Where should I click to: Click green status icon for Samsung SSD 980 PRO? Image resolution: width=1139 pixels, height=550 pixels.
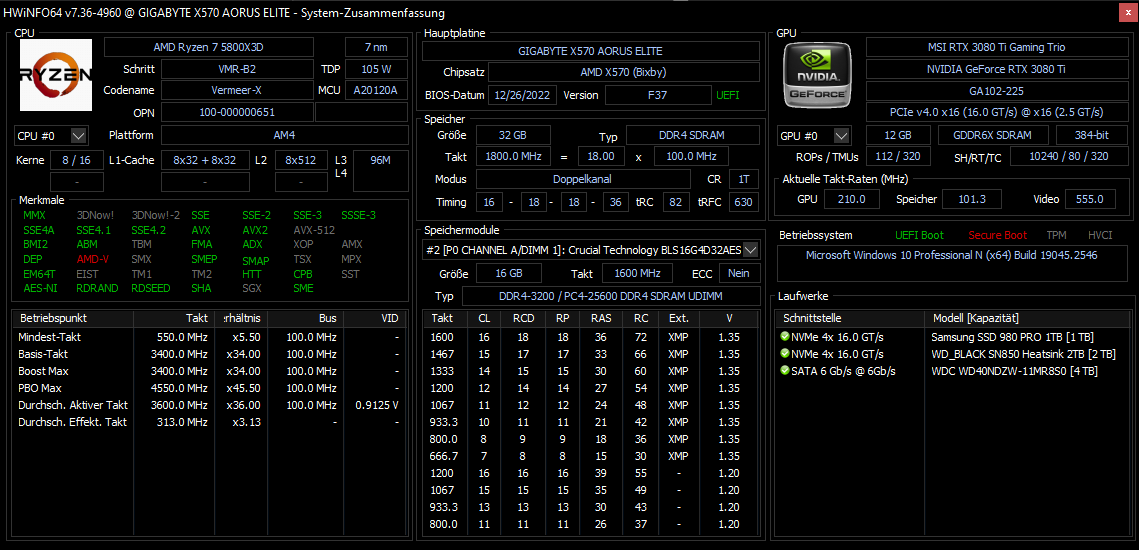(785, 337)
